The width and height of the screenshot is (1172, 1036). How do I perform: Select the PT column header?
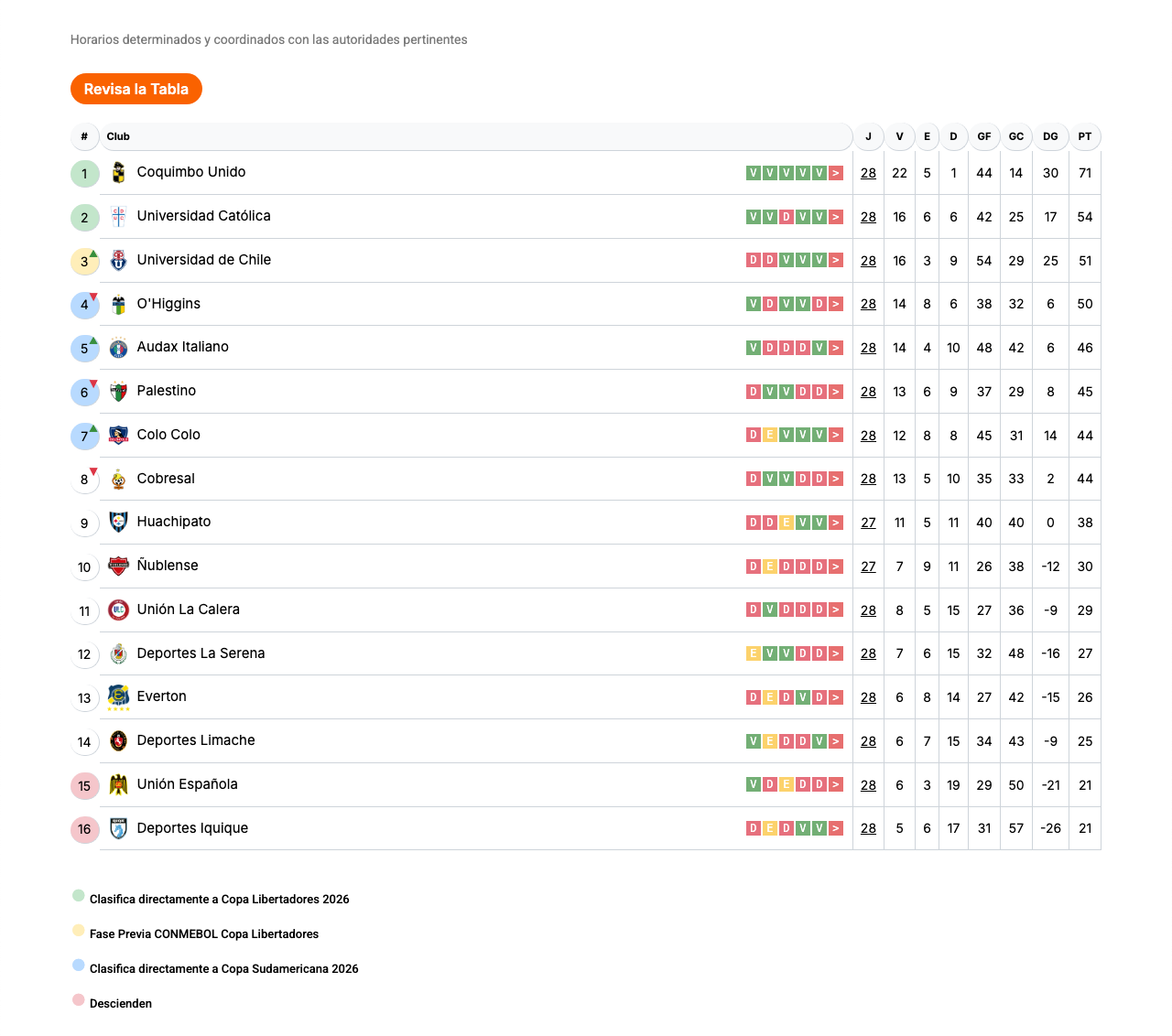point(1084,136)
